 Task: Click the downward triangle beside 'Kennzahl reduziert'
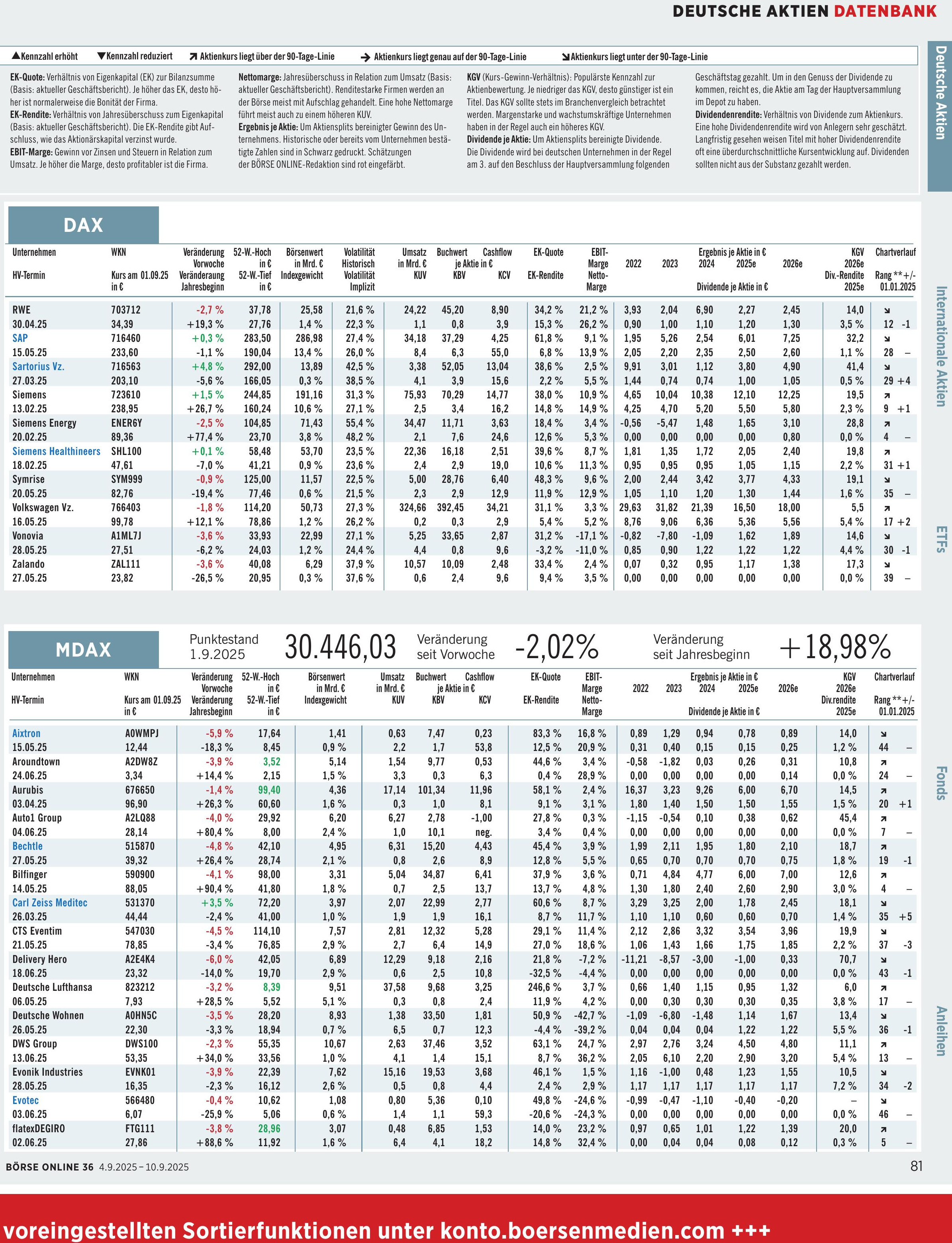tap(102, 56)
